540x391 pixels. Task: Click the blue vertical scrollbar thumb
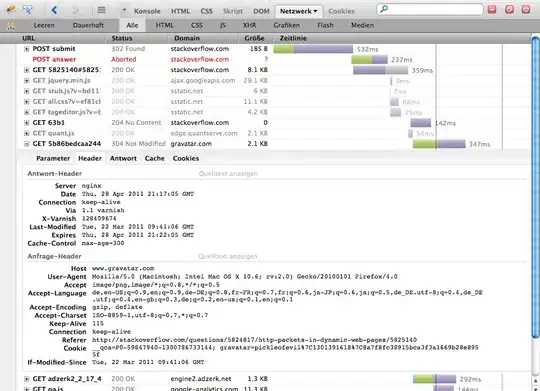click(x=535, y=187)
